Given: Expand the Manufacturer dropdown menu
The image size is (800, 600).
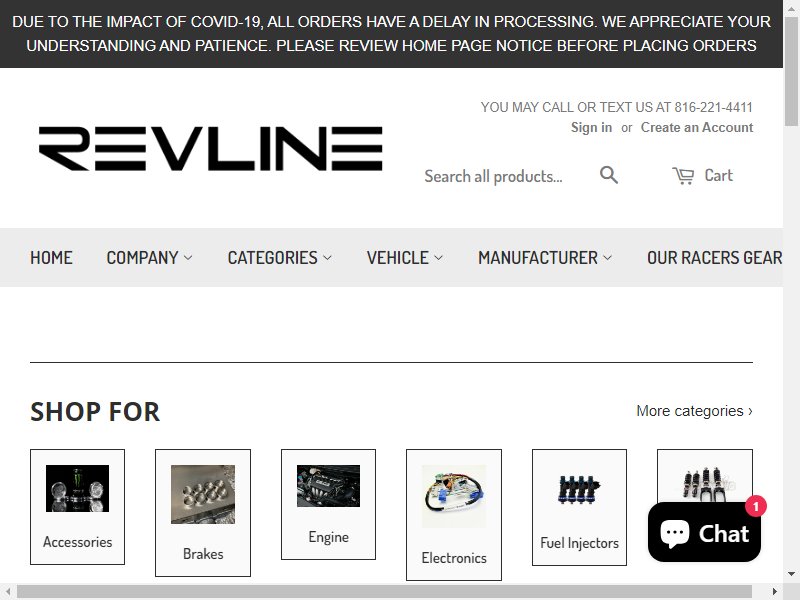Looking at the screenshot, I should [545, 258].
